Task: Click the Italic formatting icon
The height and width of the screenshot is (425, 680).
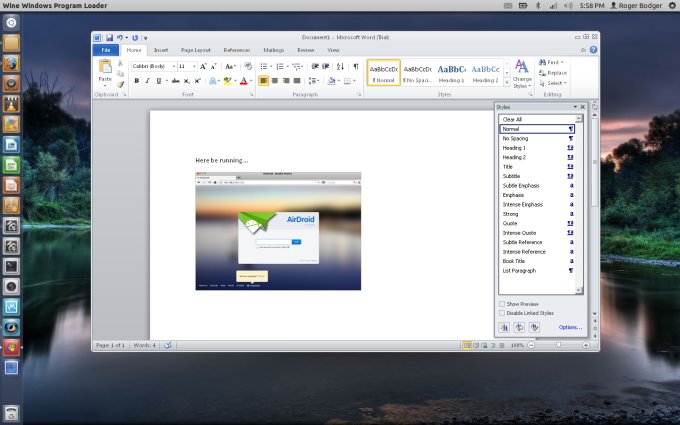Action: 148,80
